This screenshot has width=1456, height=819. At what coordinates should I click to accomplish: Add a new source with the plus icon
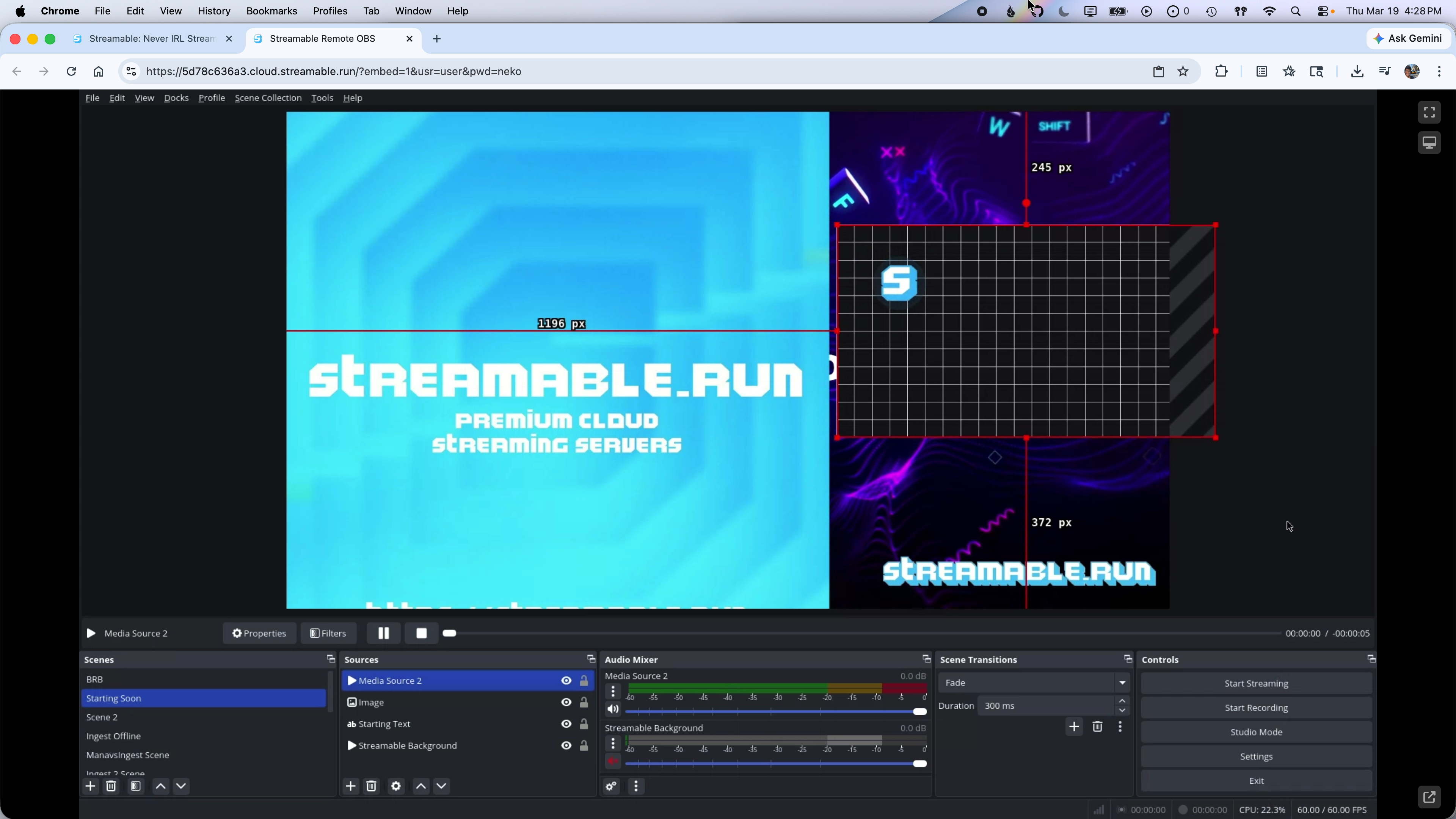350,786
